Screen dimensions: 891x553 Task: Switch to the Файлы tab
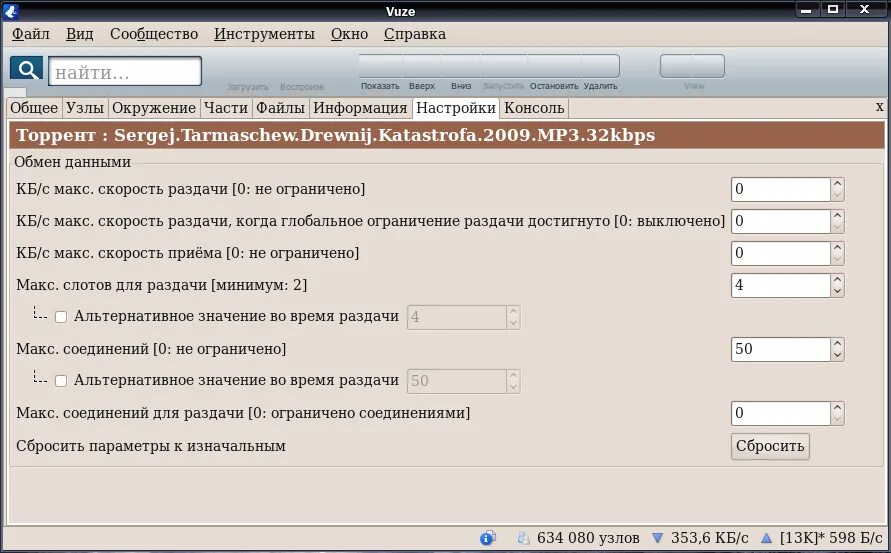point(280,108)
